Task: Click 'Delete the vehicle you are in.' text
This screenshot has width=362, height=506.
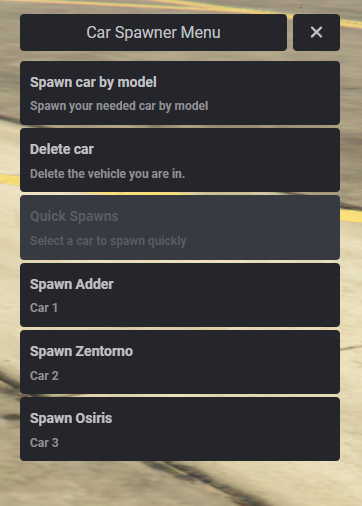Action: tap(107, 174)
